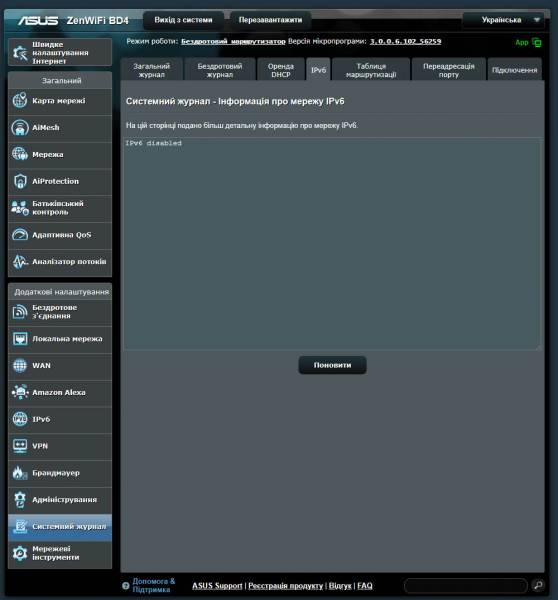
Task: Click the Батьківський контроль family icon
Action: tap(20, 208)
